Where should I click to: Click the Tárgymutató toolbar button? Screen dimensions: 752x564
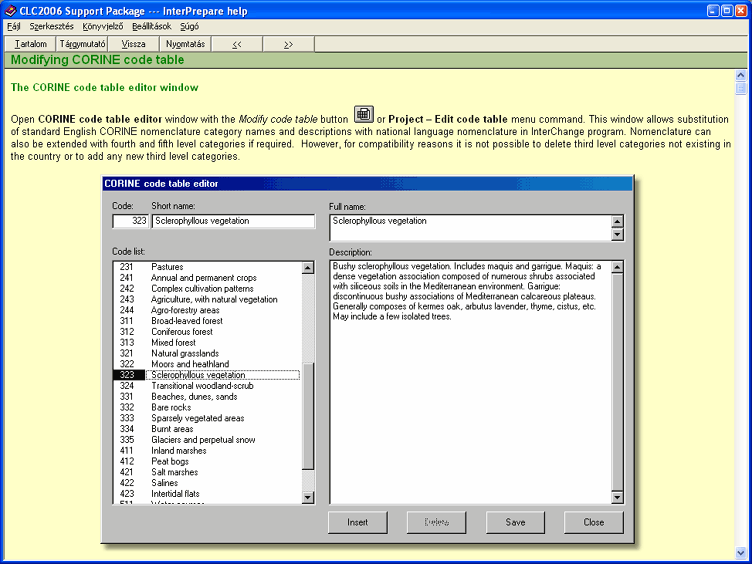83,44
